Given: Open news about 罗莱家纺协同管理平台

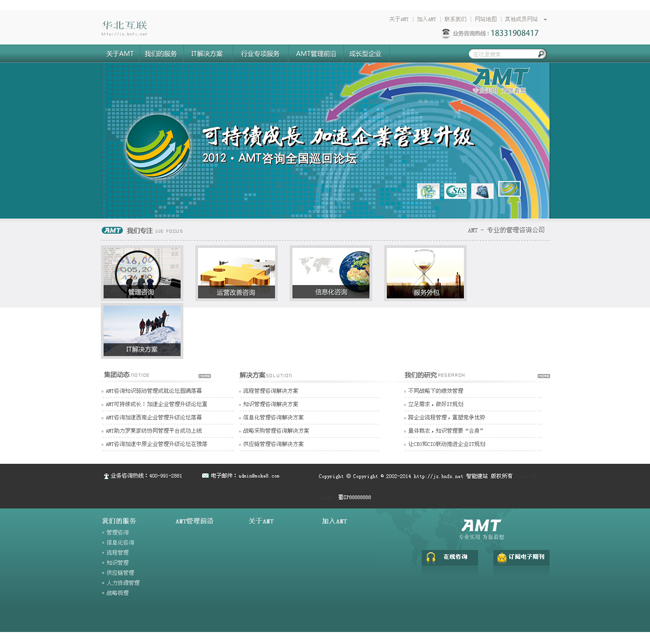Looking at the screenshot, I should (x=154, y=431).
